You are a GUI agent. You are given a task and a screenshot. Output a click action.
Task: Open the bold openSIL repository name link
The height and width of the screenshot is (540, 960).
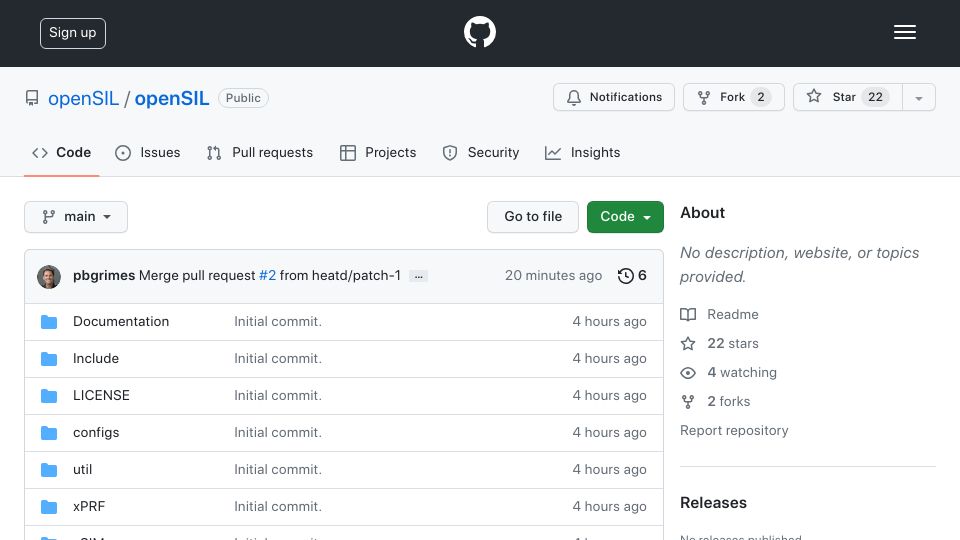click(171, 98)
